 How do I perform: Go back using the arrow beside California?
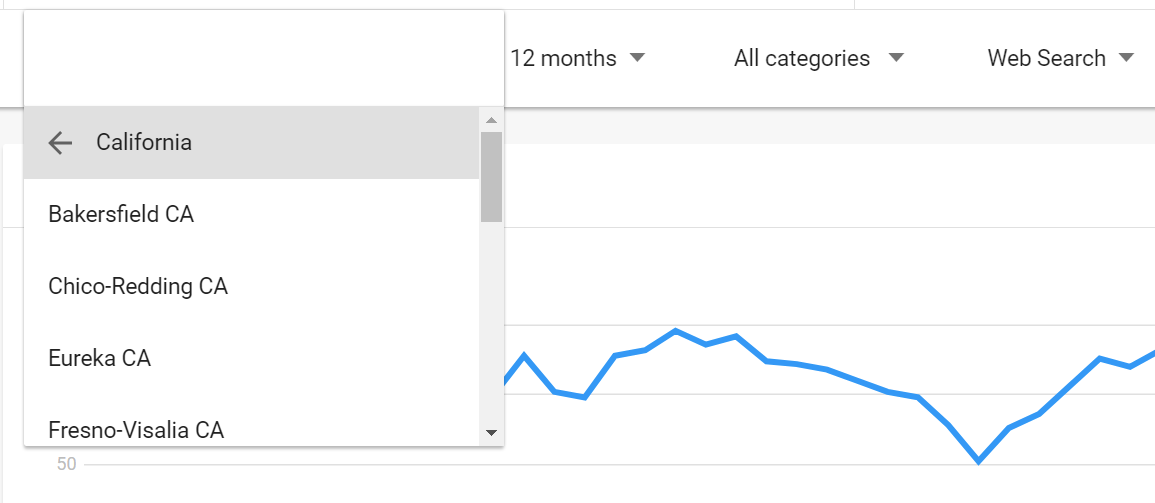[x=60, y=143]
